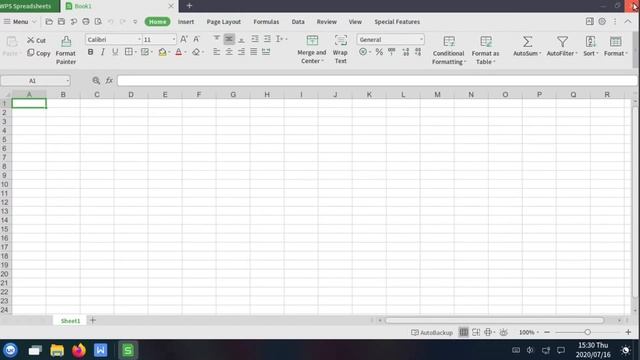
Task: Toggle Italic formatting
Action: click(x=102, y=52)
